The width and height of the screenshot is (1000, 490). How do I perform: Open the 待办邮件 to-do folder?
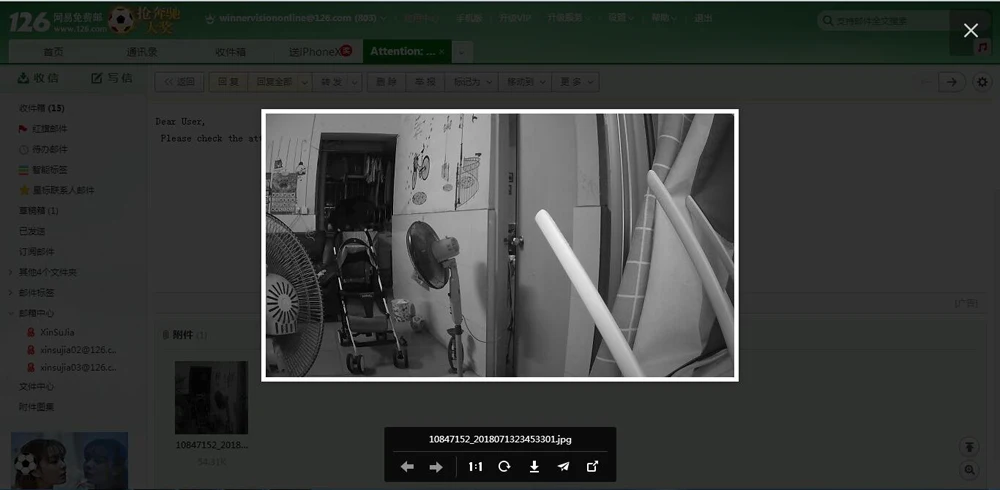pos(50,149)
